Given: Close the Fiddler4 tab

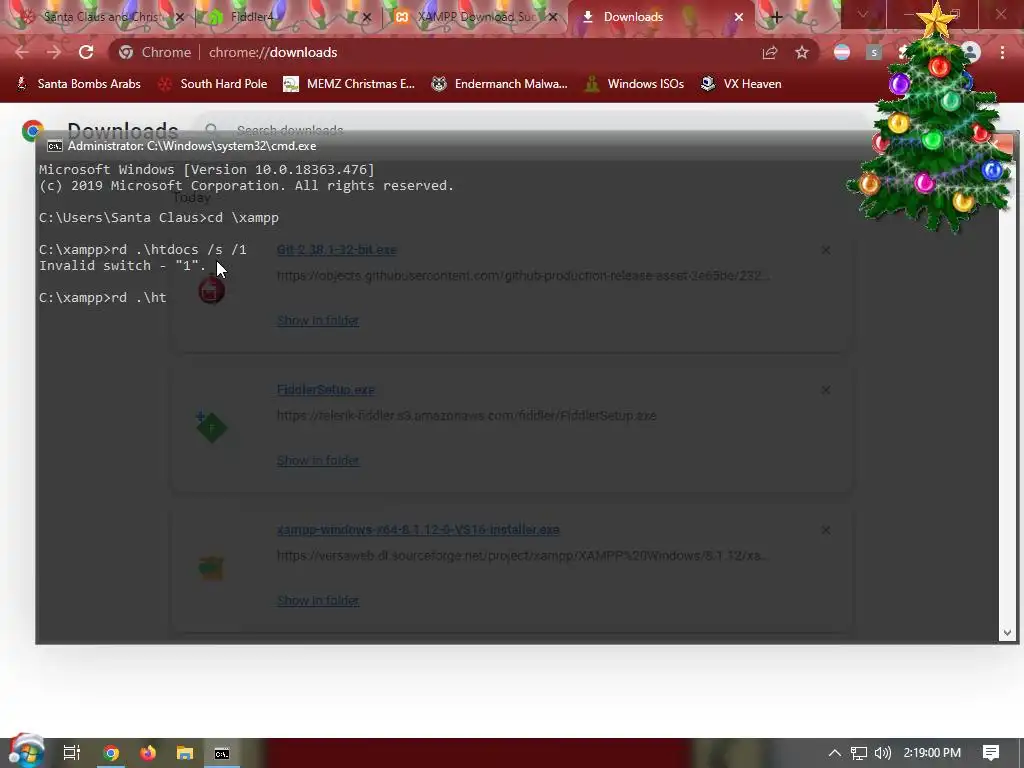Looking at the screenshot, I should click(366, 17).
